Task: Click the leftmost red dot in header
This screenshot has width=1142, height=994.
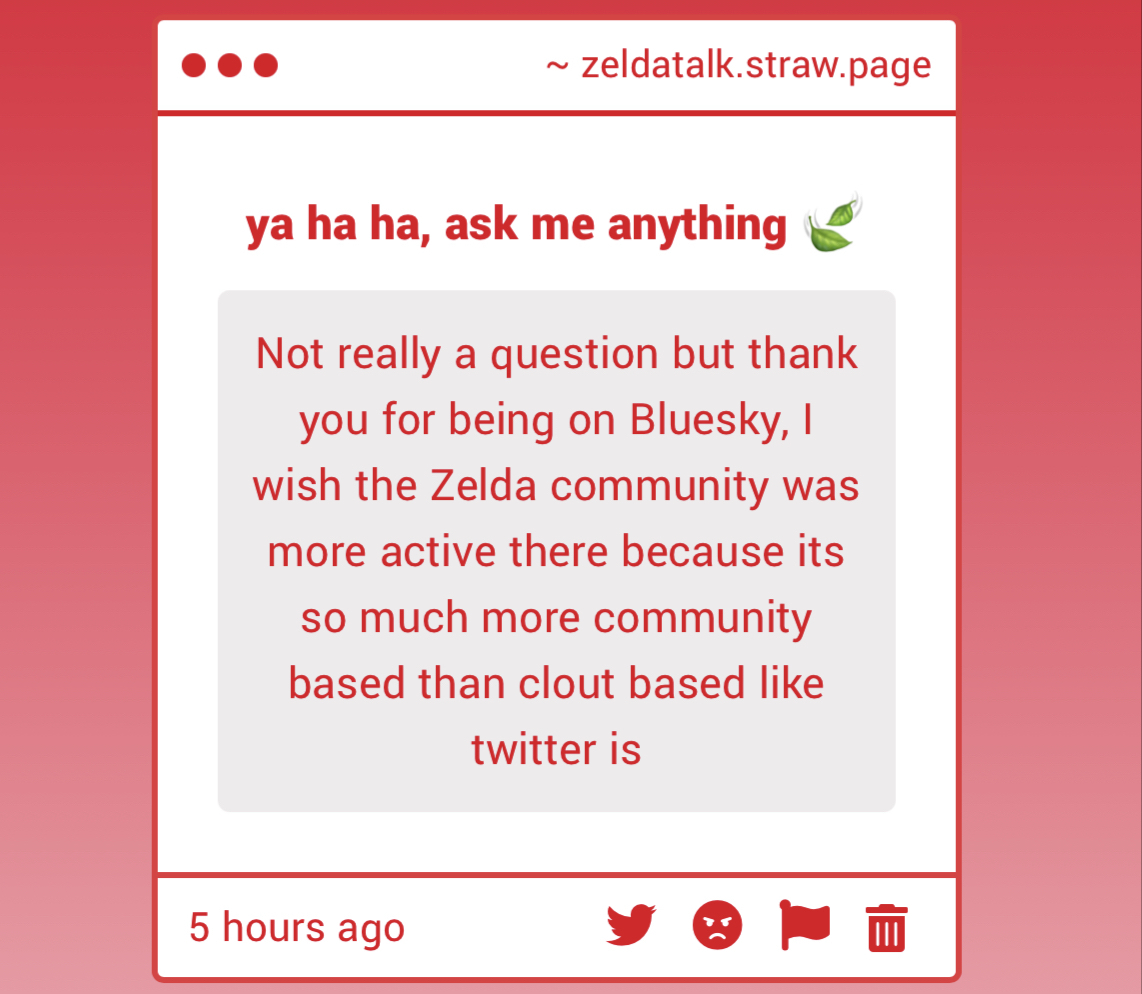Action: (x=194, y=66)
